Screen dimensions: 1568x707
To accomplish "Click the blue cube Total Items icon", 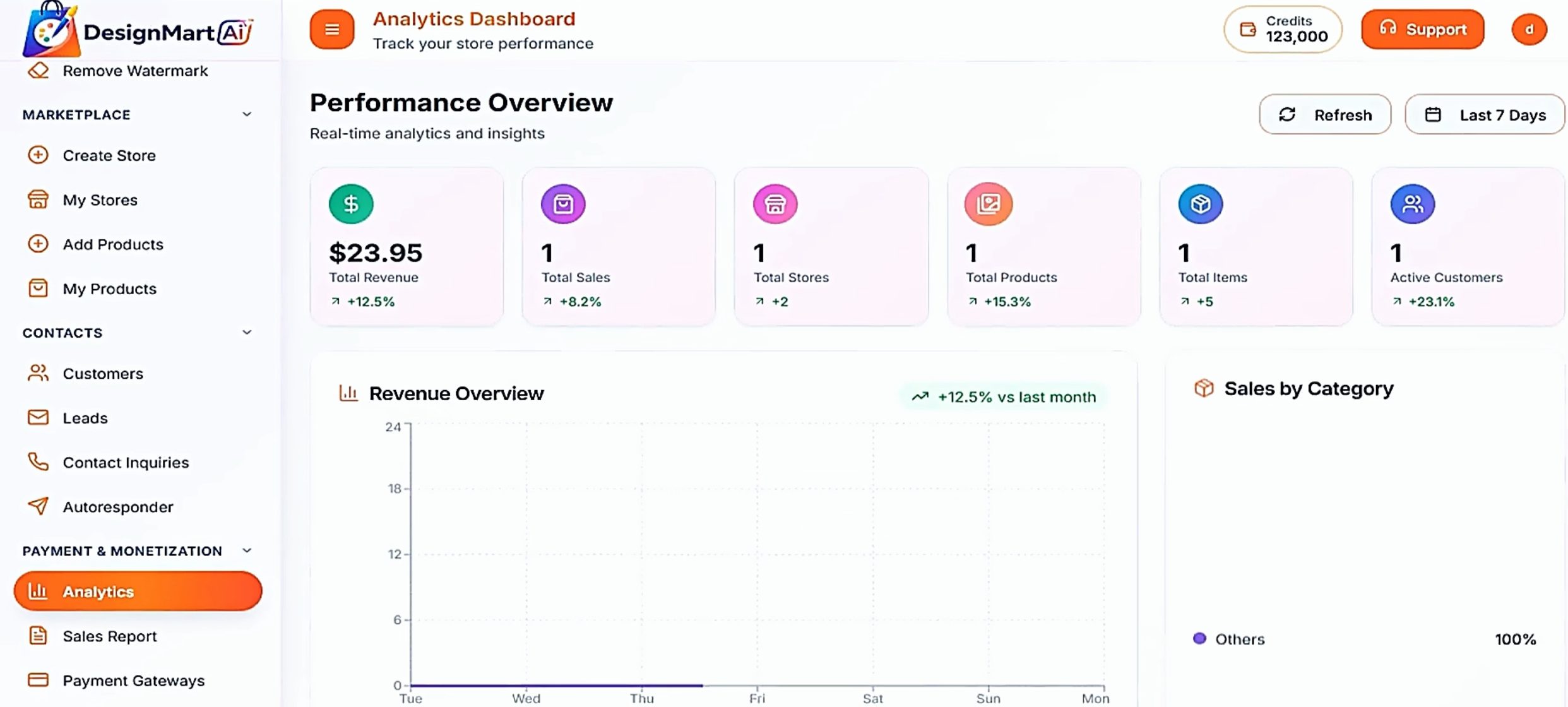I will click(1200, 204).
